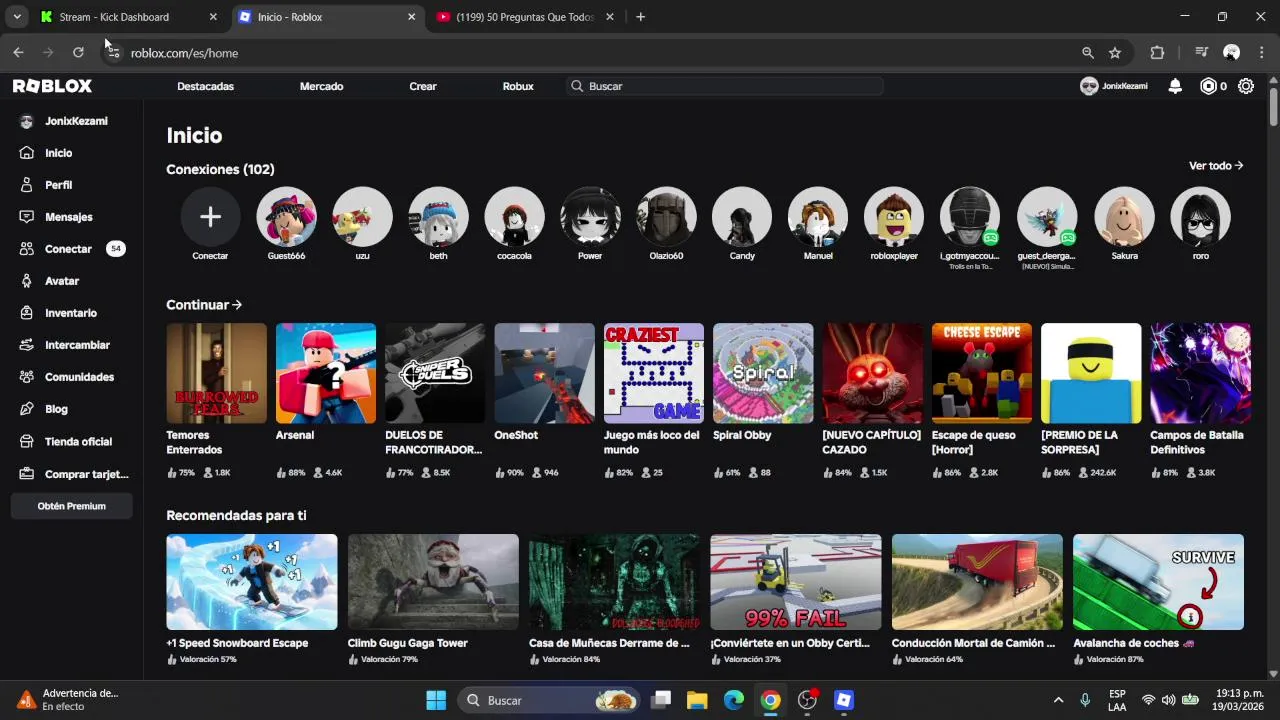Image resolution: width=1280 pixels, height=720 pixels.
Task: Open the Windows Start button
Action: click(x=436, y=700)
